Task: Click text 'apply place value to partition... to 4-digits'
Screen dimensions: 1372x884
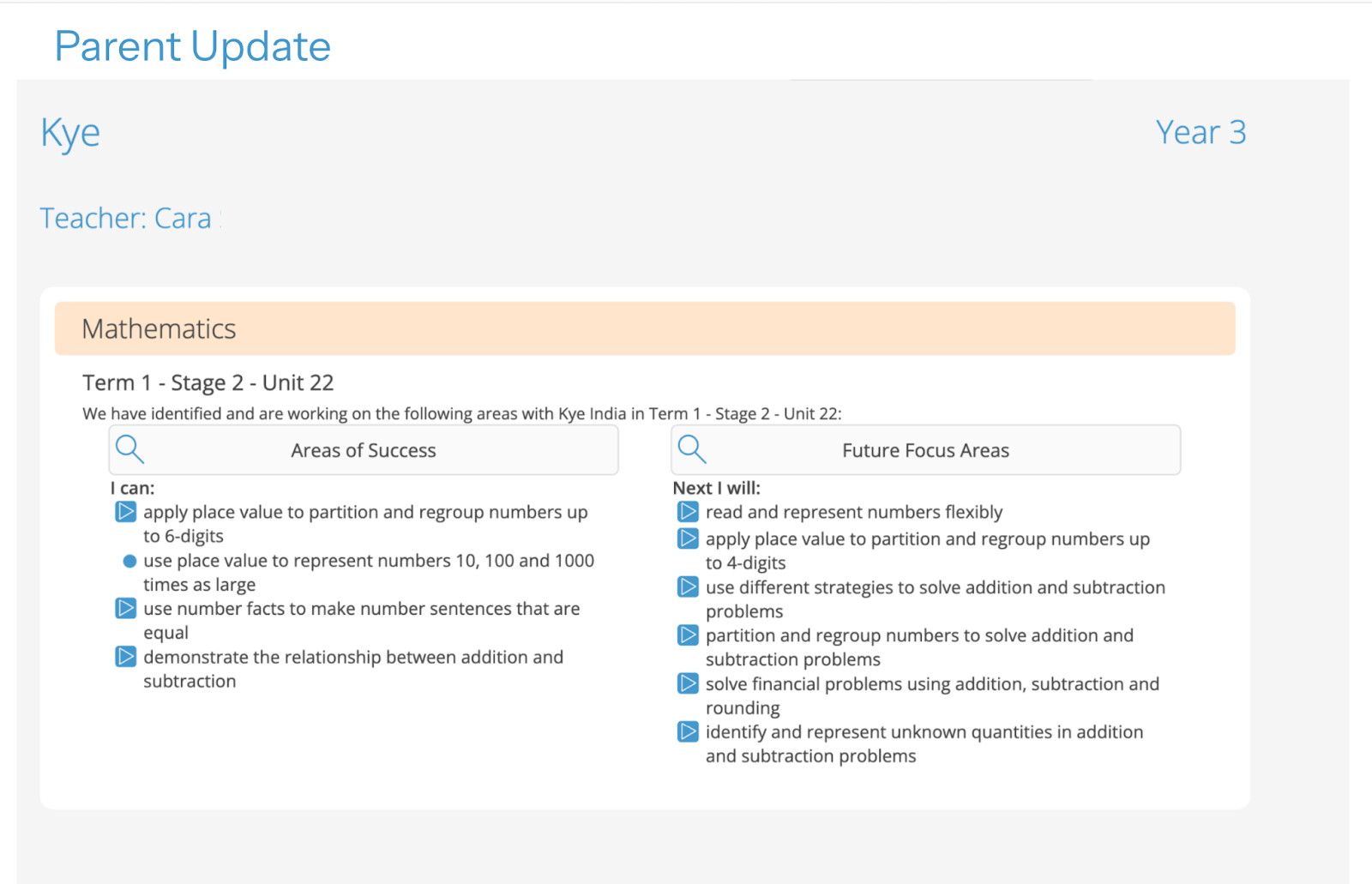Action: (928, 550)
